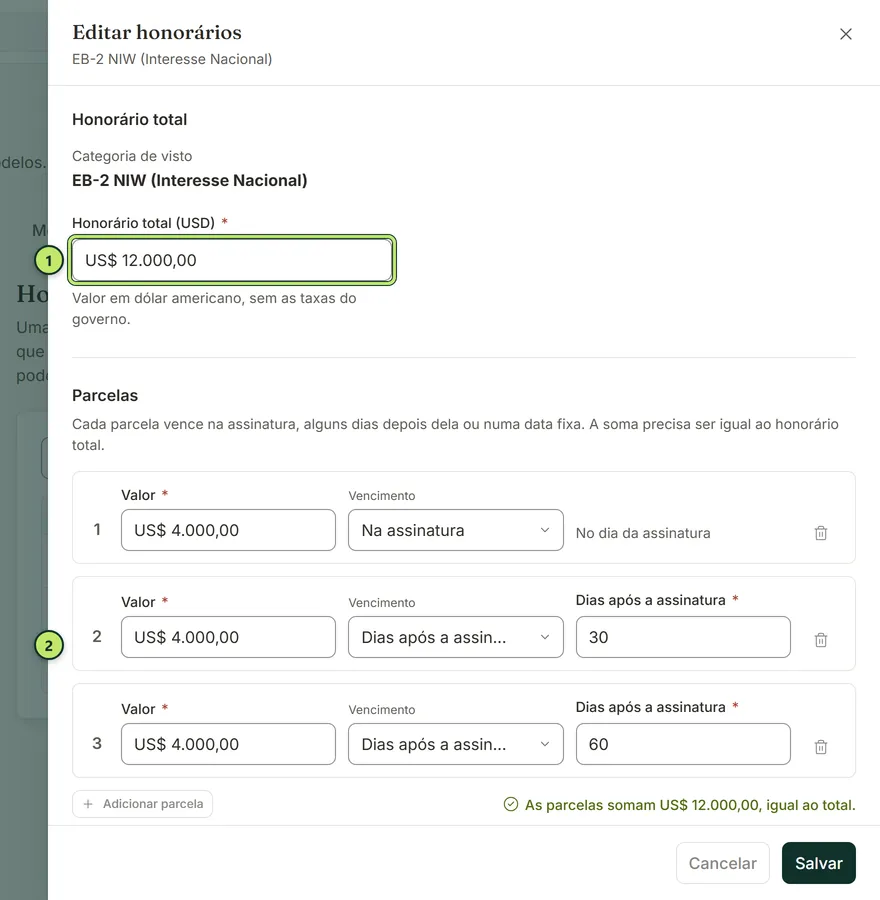Click the days field showing 30
880x900 pixels.
683,637
